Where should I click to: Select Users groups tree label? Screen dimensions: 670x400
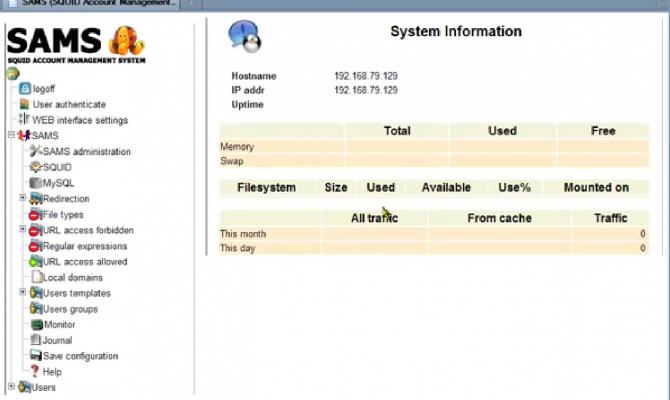(x=71, y=309)
